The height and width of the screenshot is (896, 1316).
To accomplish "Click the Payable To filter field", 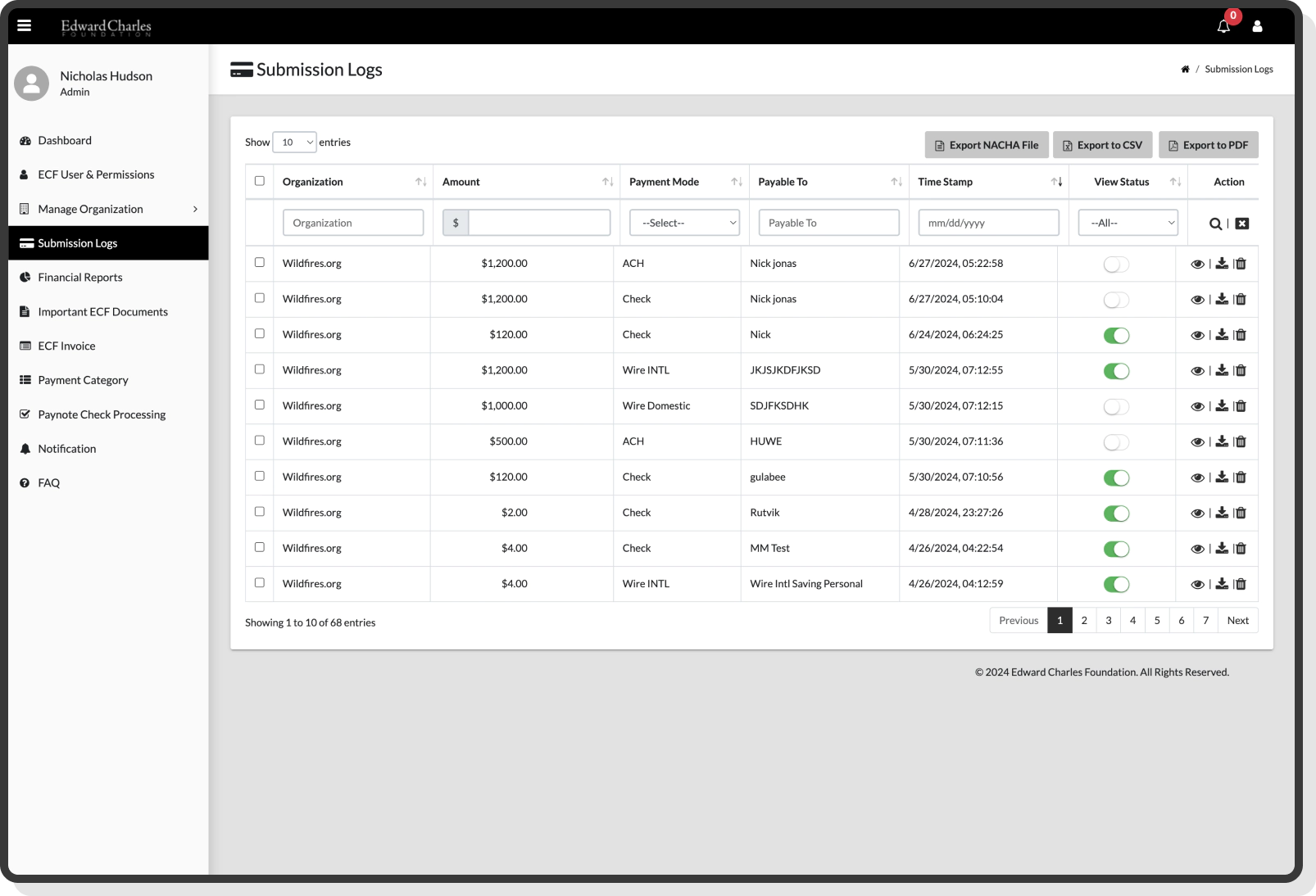I will coord(828,223).
